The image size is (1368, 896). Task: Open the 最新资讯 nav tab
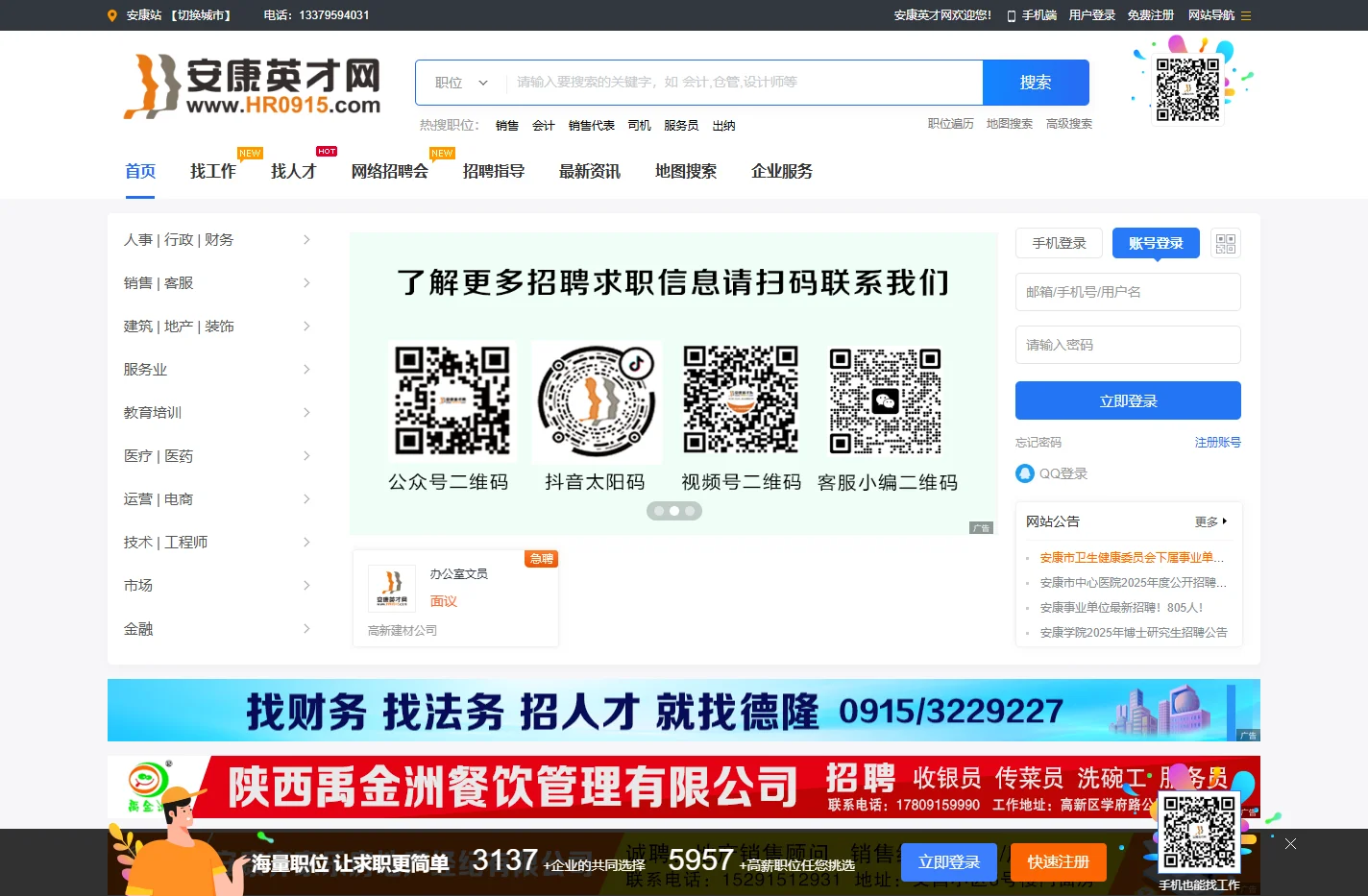pos(590,171)
